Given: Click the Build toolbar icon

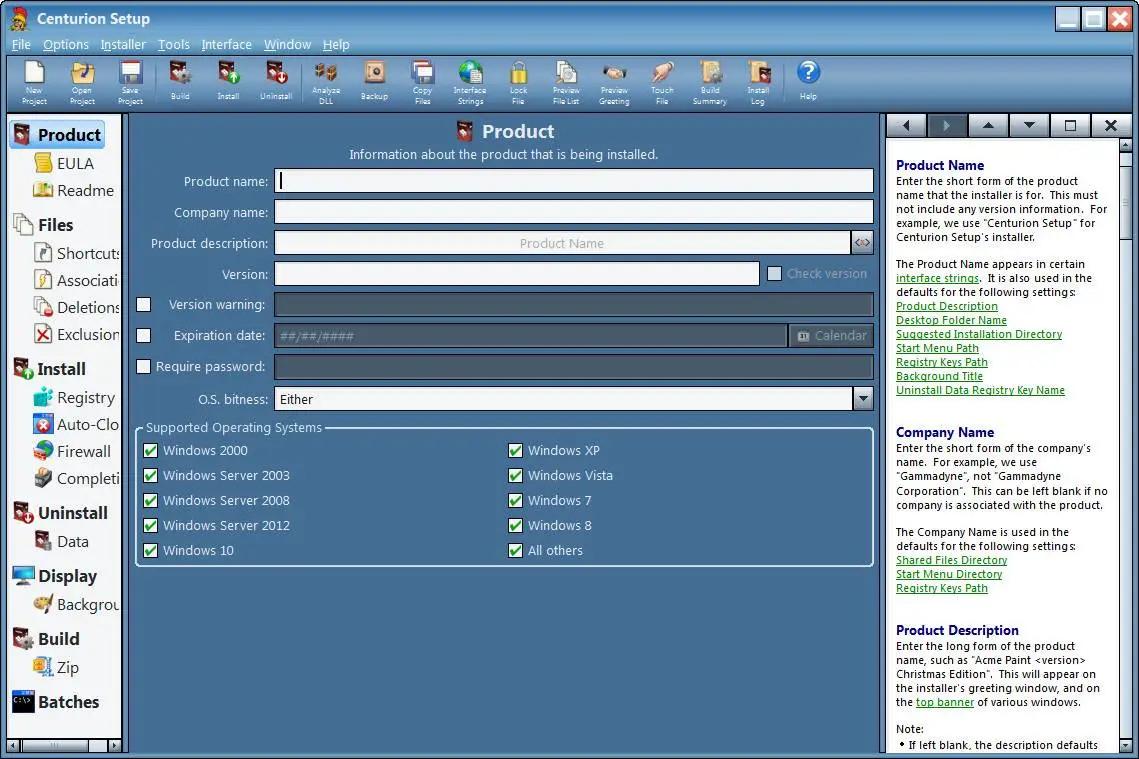Looking at the screenshot, I should (179, 80).
